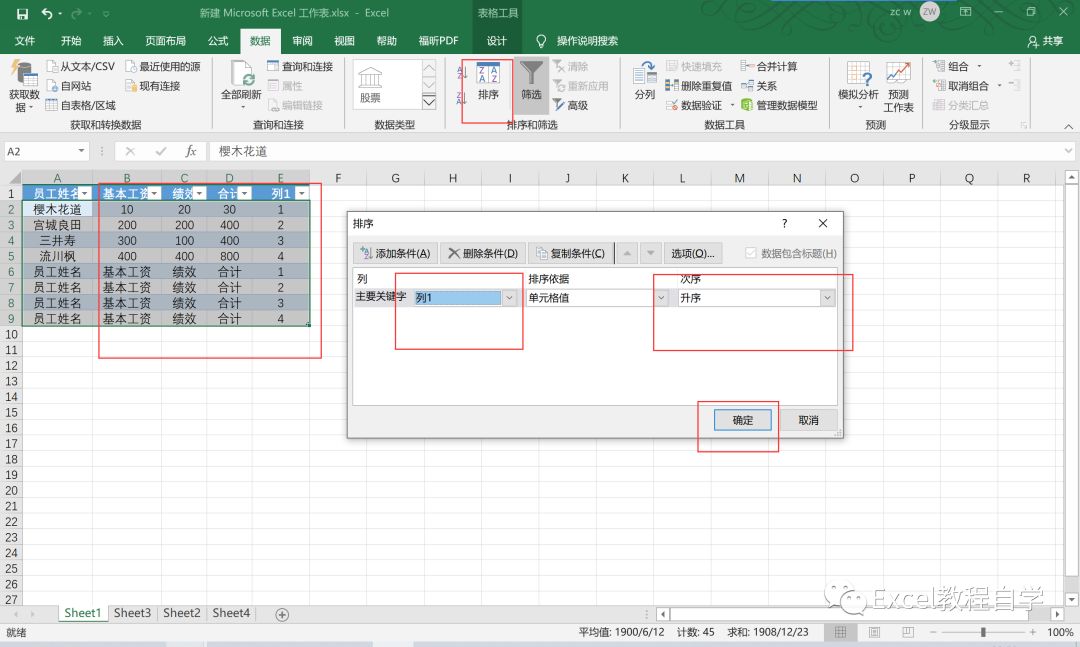This screenshot has width=1080, height=647.
Task: Click the Share (共享) button
Action: pyautogui.click(x=1045, y=41)
